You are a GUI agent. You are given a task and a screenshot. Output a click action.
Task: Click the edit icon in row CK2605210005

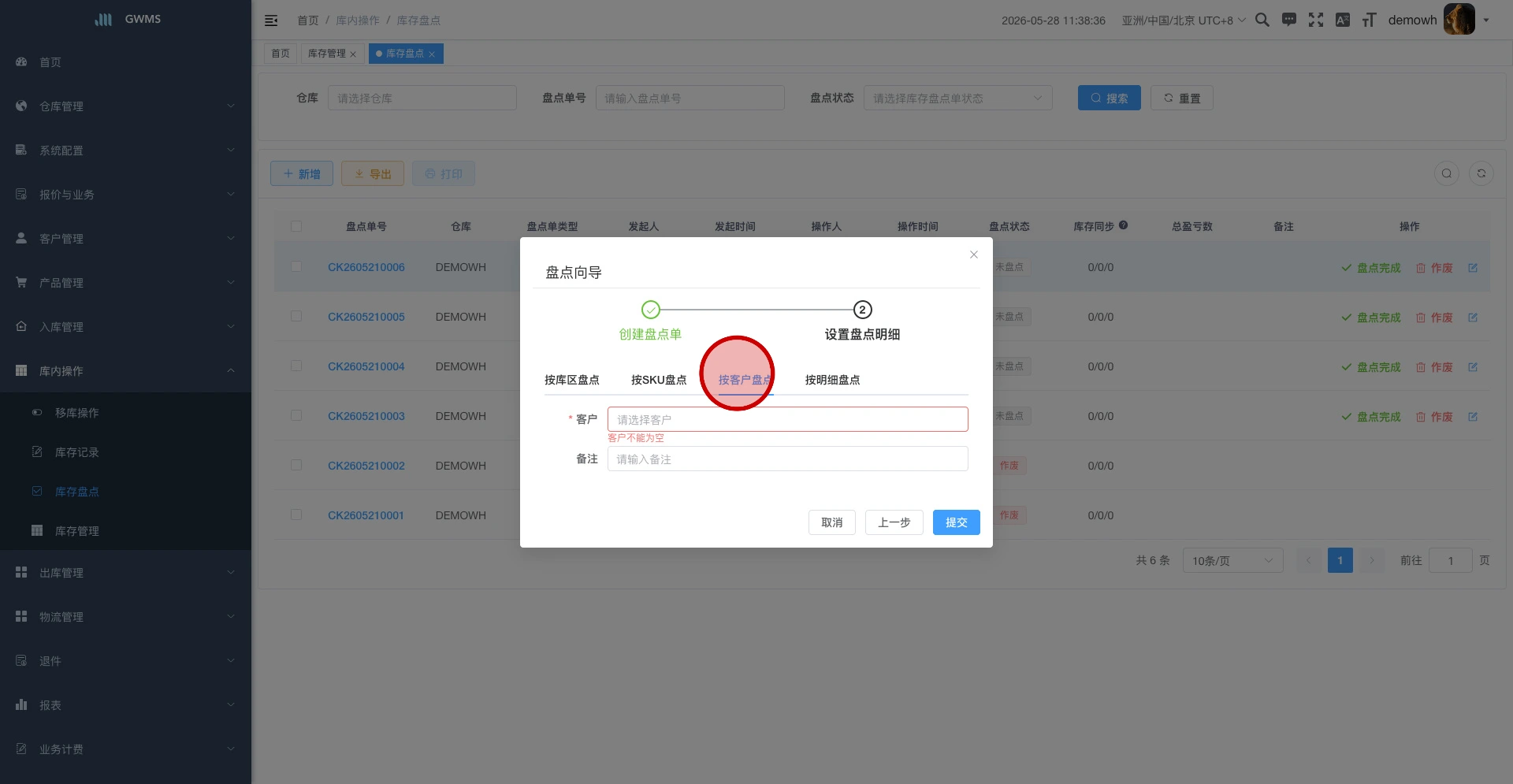pos(1473,318)
